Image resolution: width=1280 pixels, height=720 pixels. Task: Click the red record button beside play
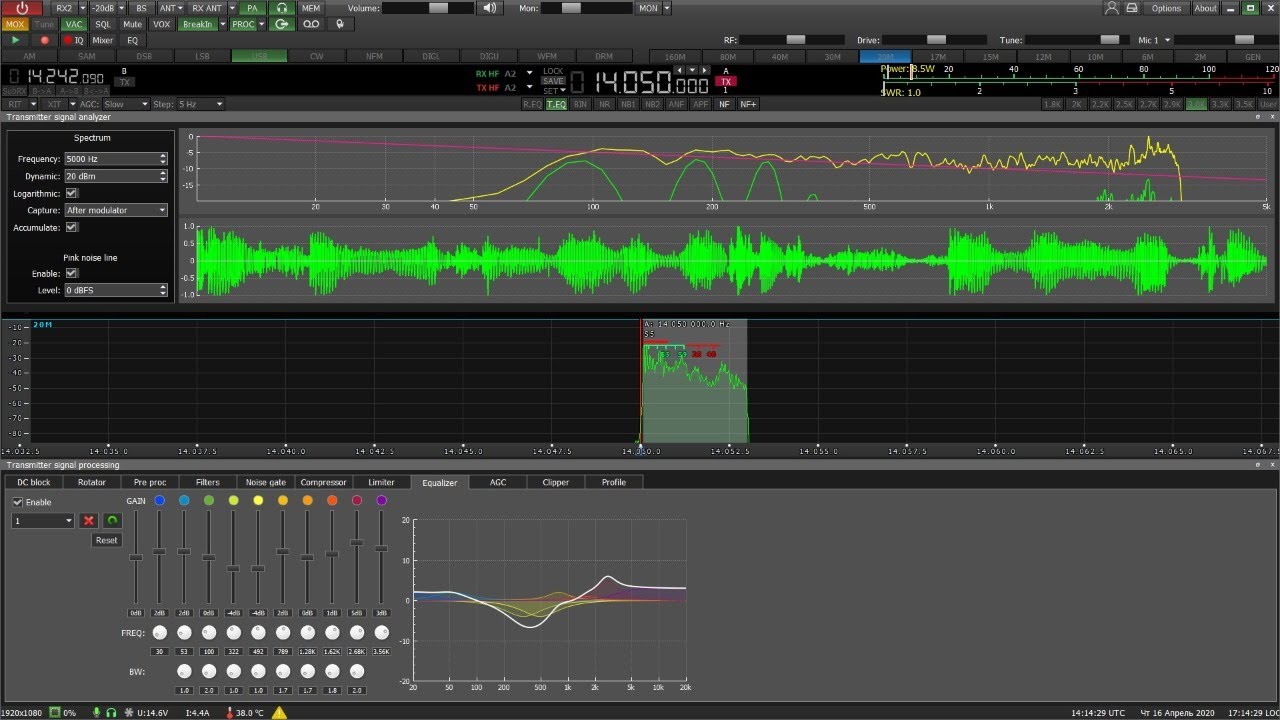pyautogui.click(x=44, y=40)
